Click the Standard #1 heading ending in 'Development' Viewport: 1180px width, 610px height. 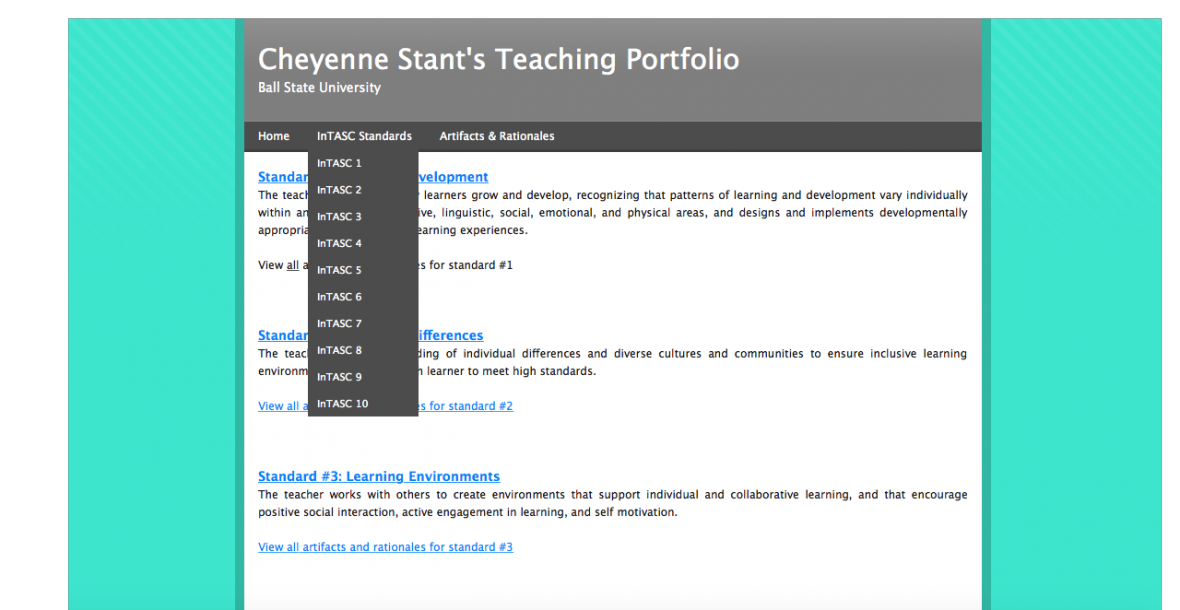[x=453, y=177]
